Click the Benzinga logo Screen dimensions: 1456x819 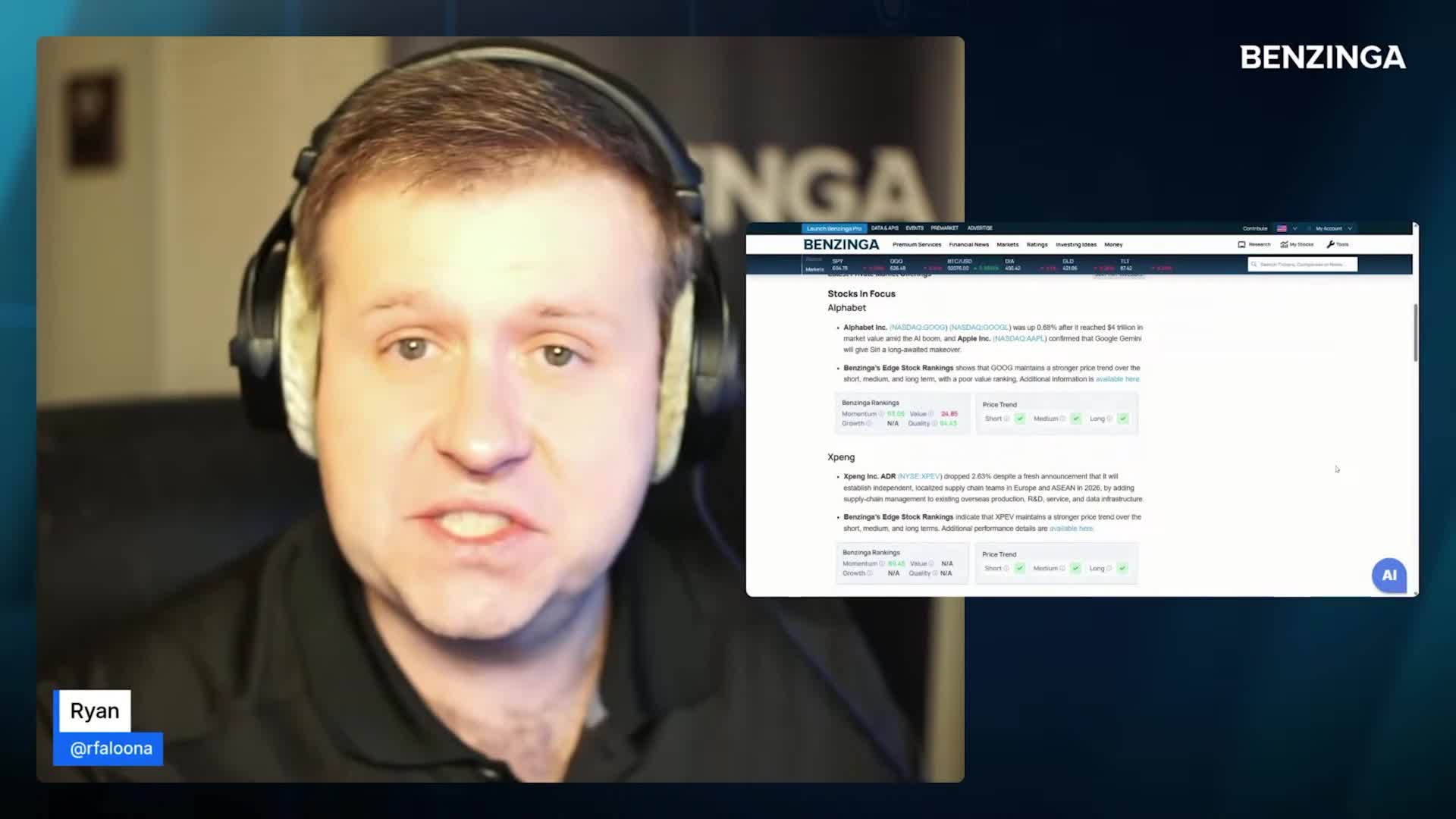click(842, 245)
